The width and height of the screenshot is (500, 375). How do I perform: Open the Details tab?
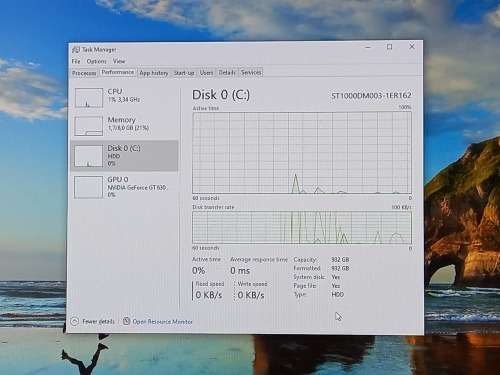[227, 72]
